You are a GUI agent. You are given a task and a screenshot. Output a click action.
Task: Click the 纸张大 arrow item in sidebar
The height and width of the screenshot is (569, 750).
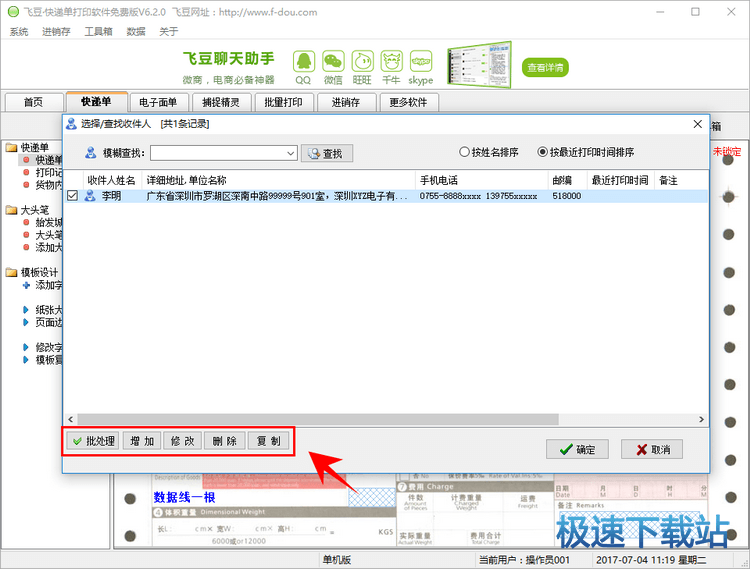tap(43, 310)
